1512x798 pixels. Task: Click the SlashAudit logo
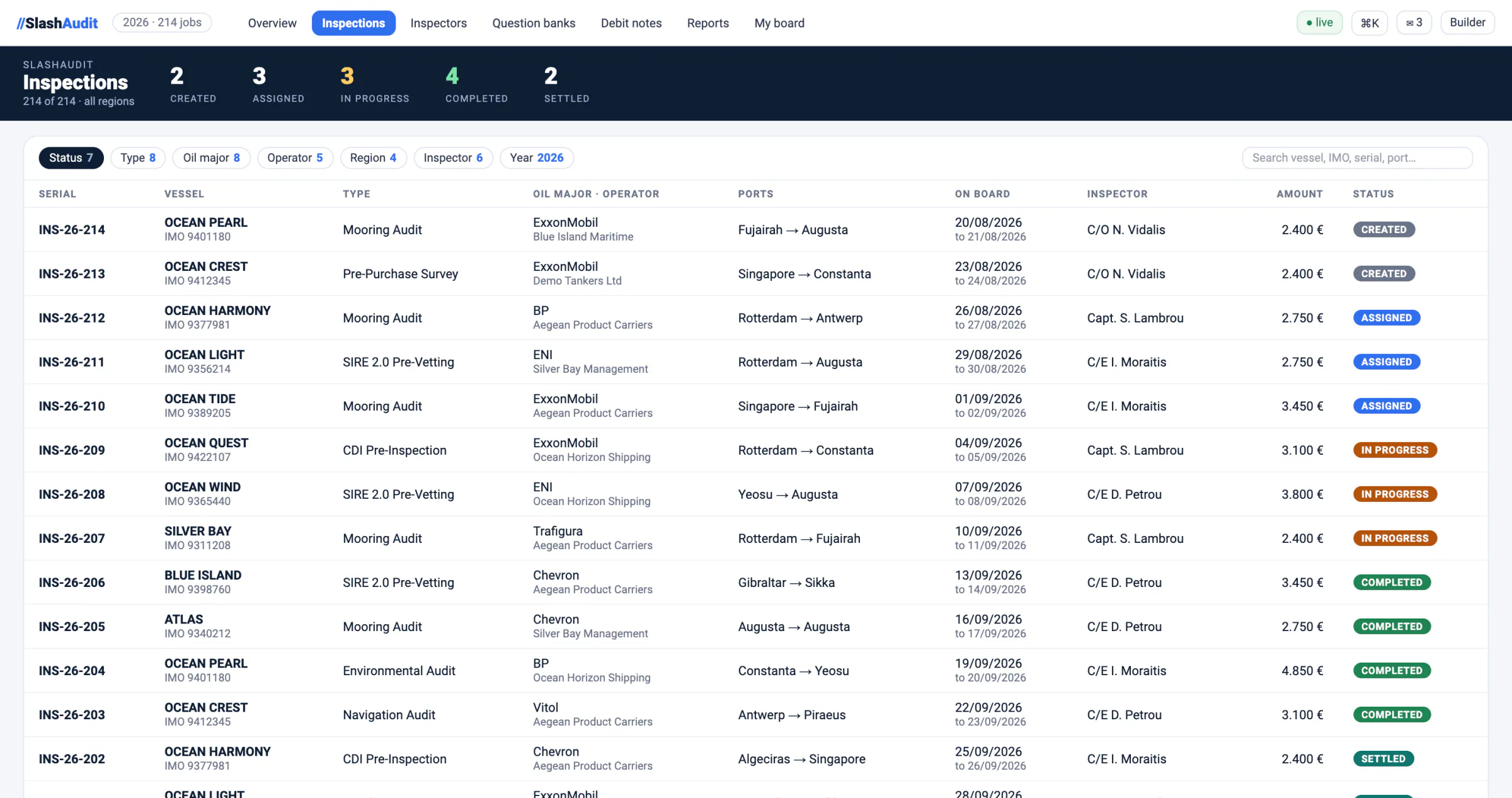pyautogui.click(x=57, y=23)
